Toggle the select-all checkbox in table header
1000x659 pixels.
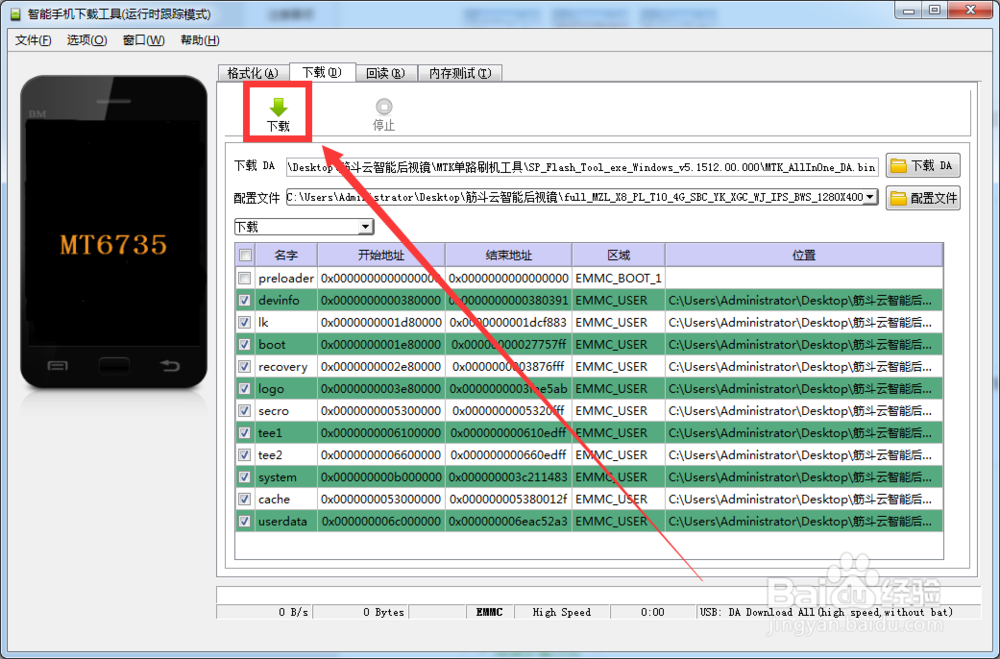(x=245, y=255)
